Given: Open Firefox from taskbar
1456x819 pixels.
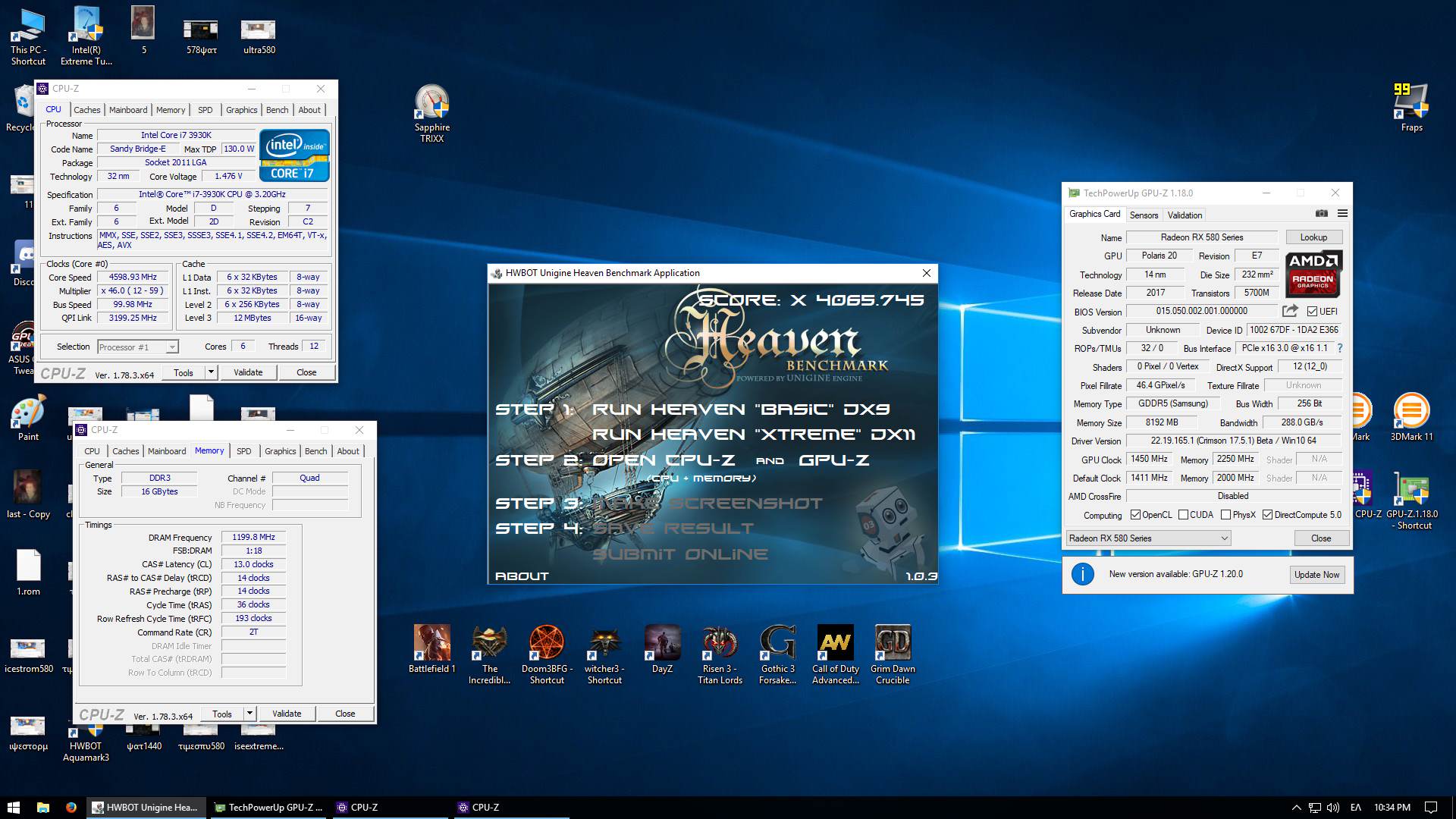Looking at the screenshot, I should [x=71, y=808].
